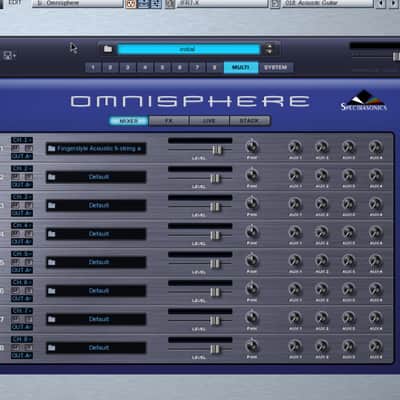Open the OUT A dropdown for part 2

click(x=22, y=185)
